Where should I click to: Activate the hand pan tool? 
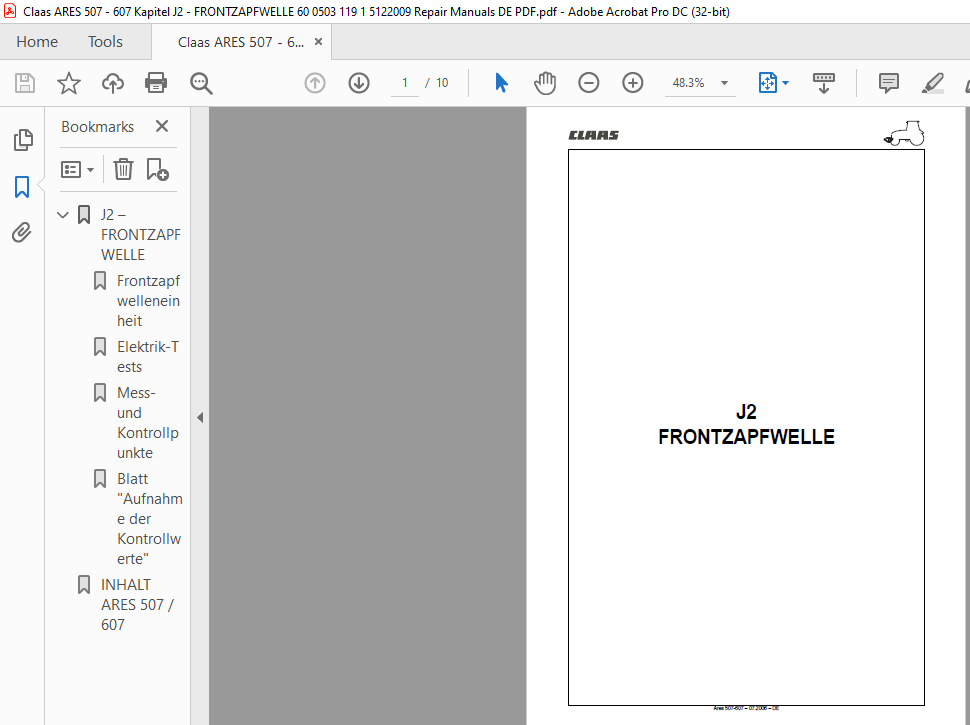click(x=545, y=83)
